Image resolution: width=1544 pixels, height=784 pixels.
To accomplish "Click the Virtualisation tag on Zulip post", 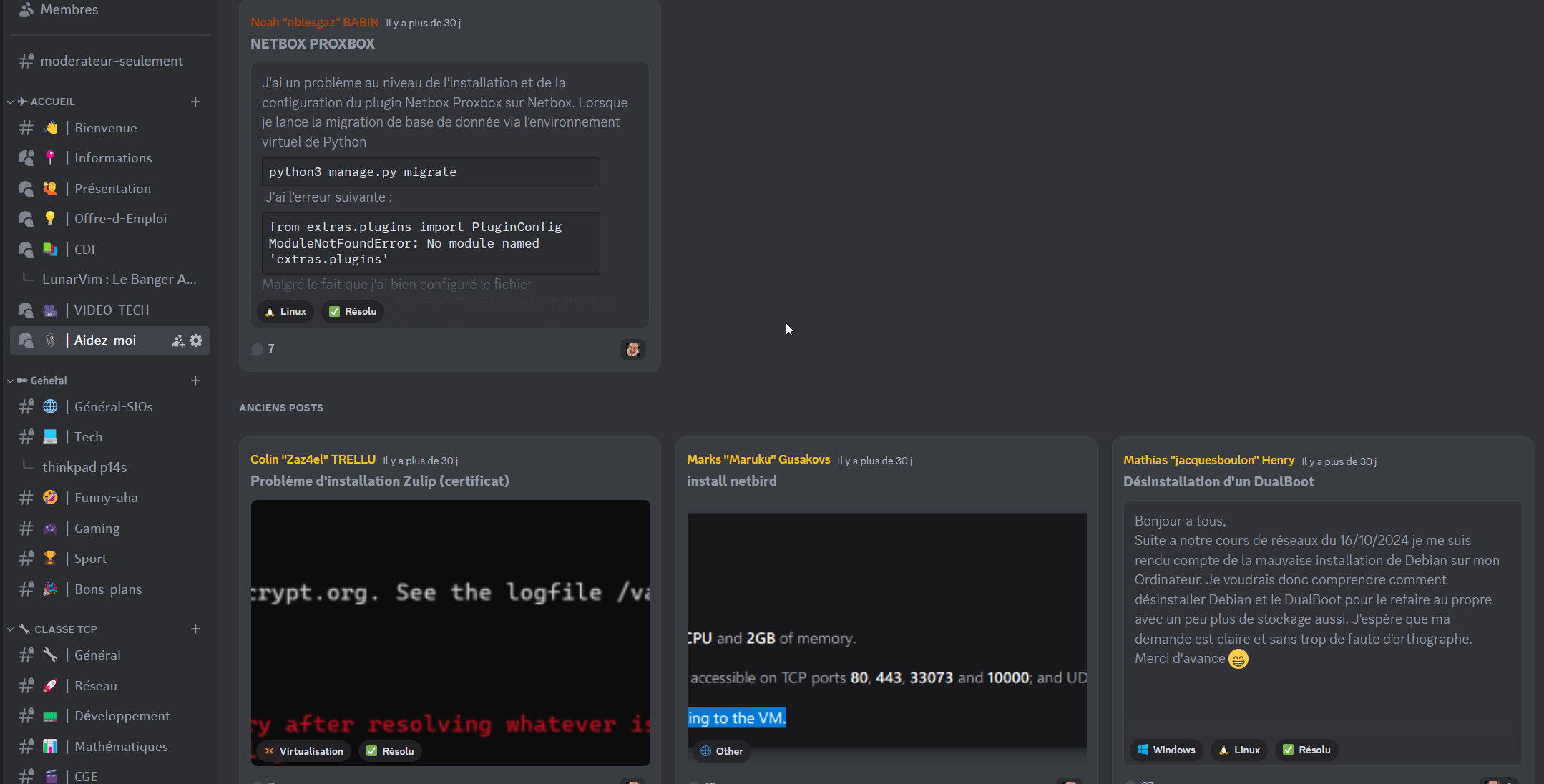I will coord(303,751).
